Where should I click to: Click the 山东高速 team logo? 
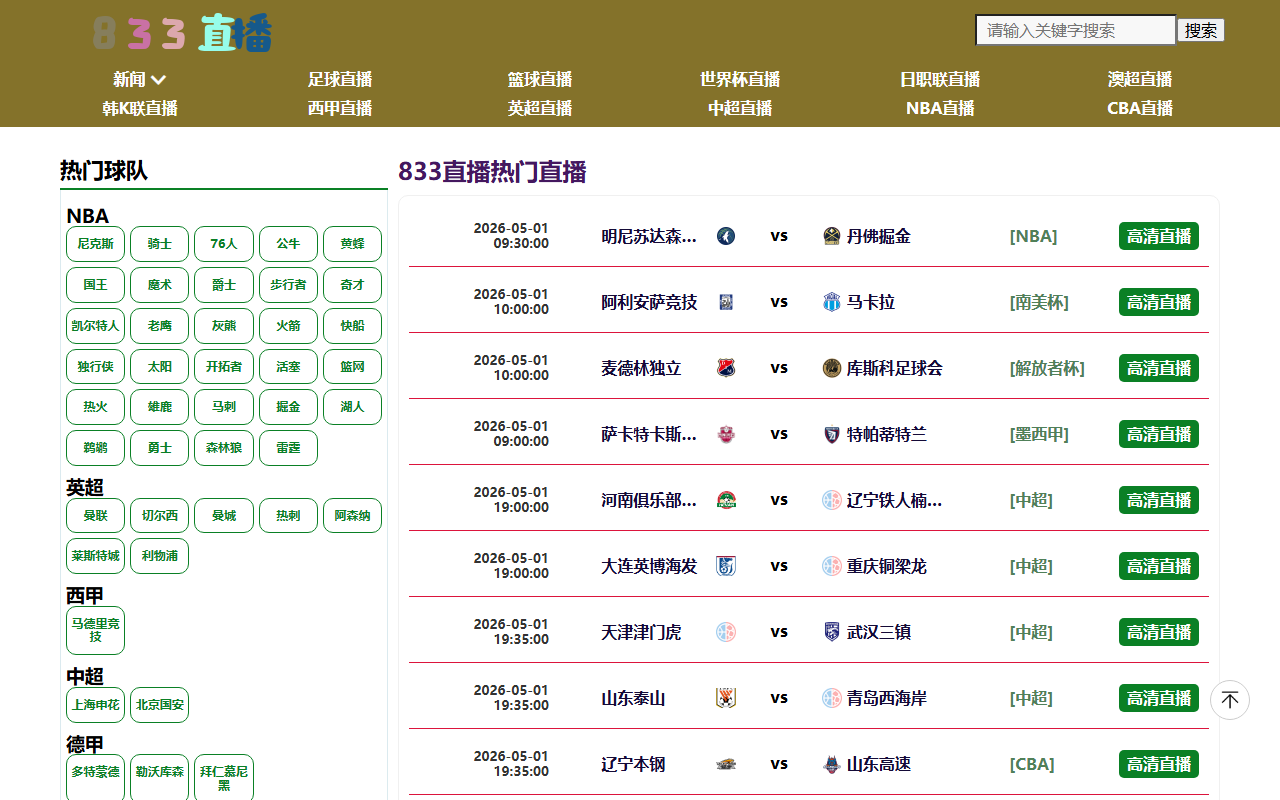(x=832, y=764)
